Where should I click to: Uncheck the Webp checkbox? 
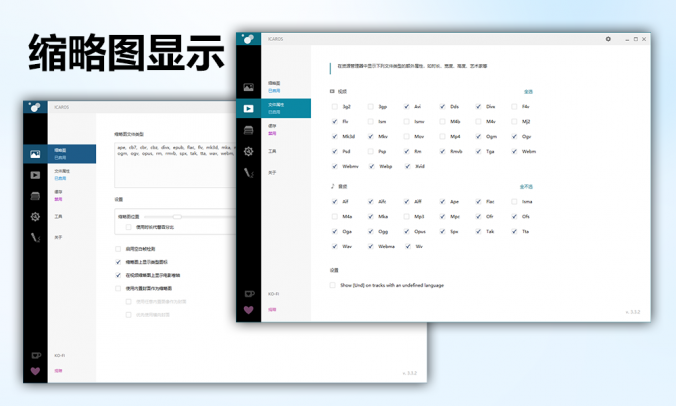[x=371, y=166]
